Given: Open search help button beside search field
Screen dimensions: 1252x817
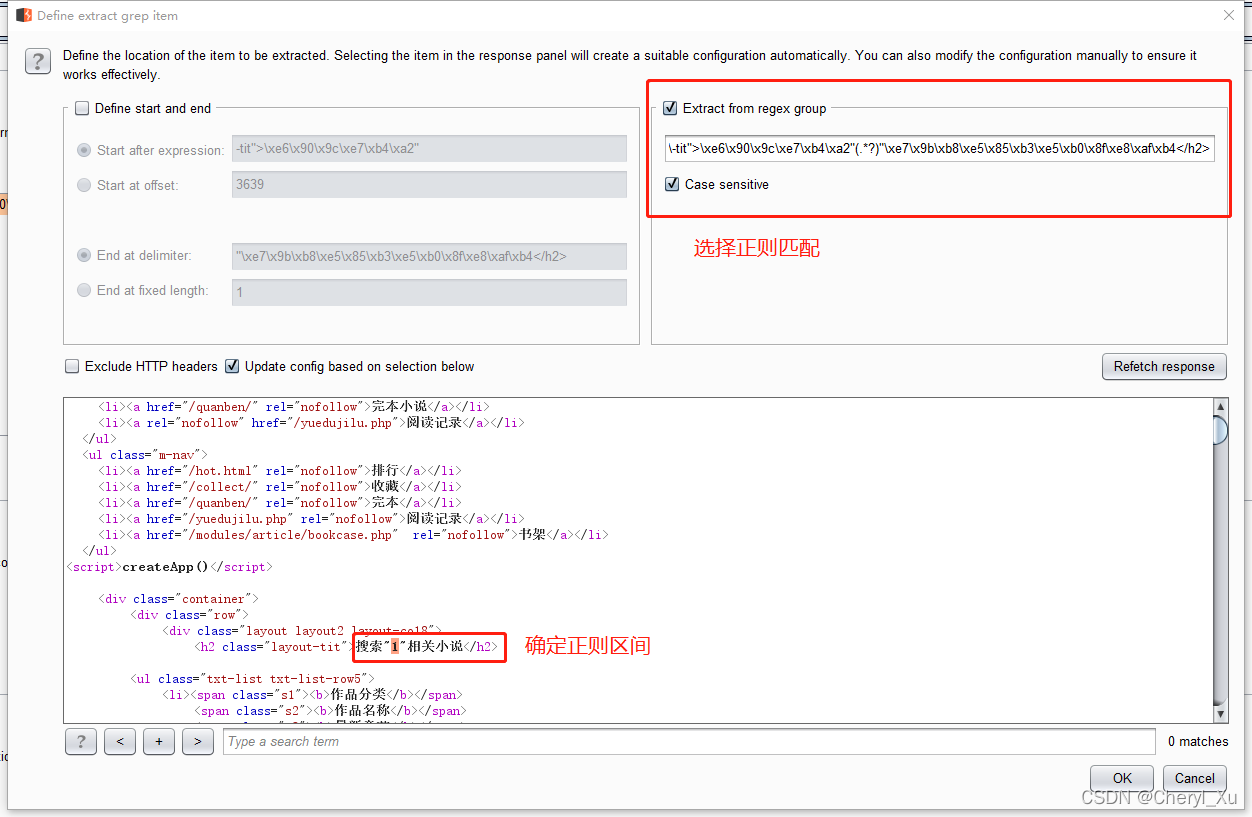Looking at the screenshot, I should [x=80, y=742].
